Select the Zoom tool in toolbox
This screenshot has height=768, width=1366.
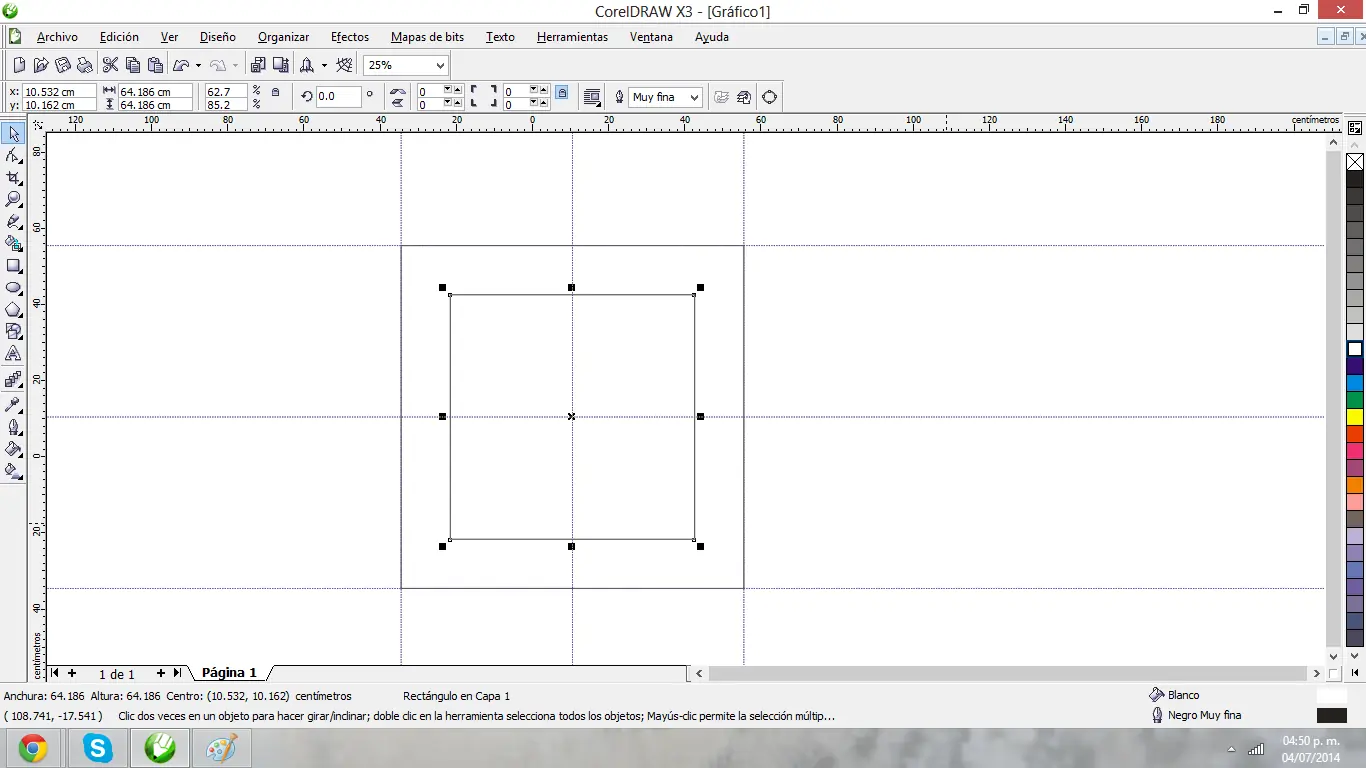(x=14, y=199)
